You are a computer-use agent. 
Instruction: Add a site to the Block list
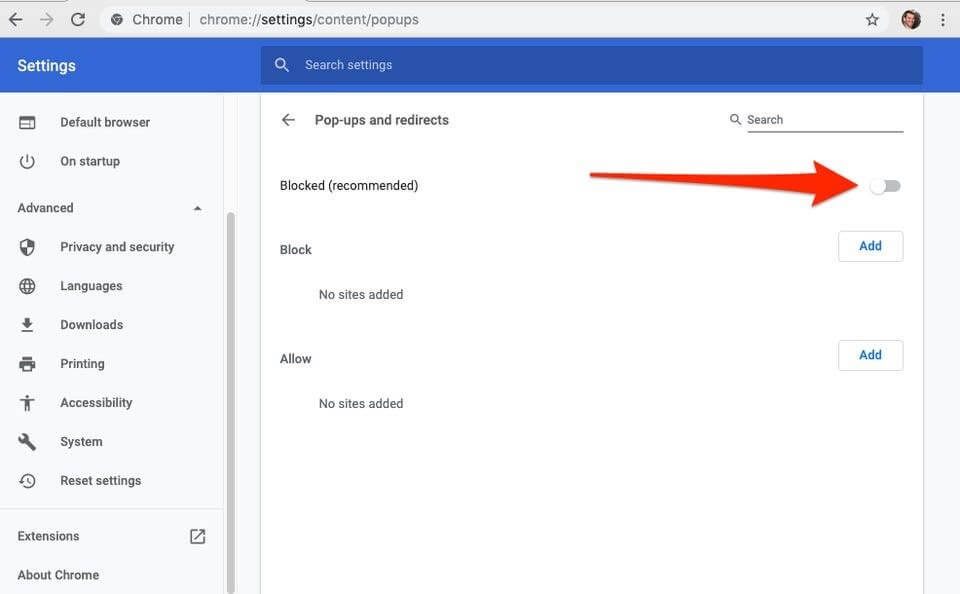coord(870,246)
